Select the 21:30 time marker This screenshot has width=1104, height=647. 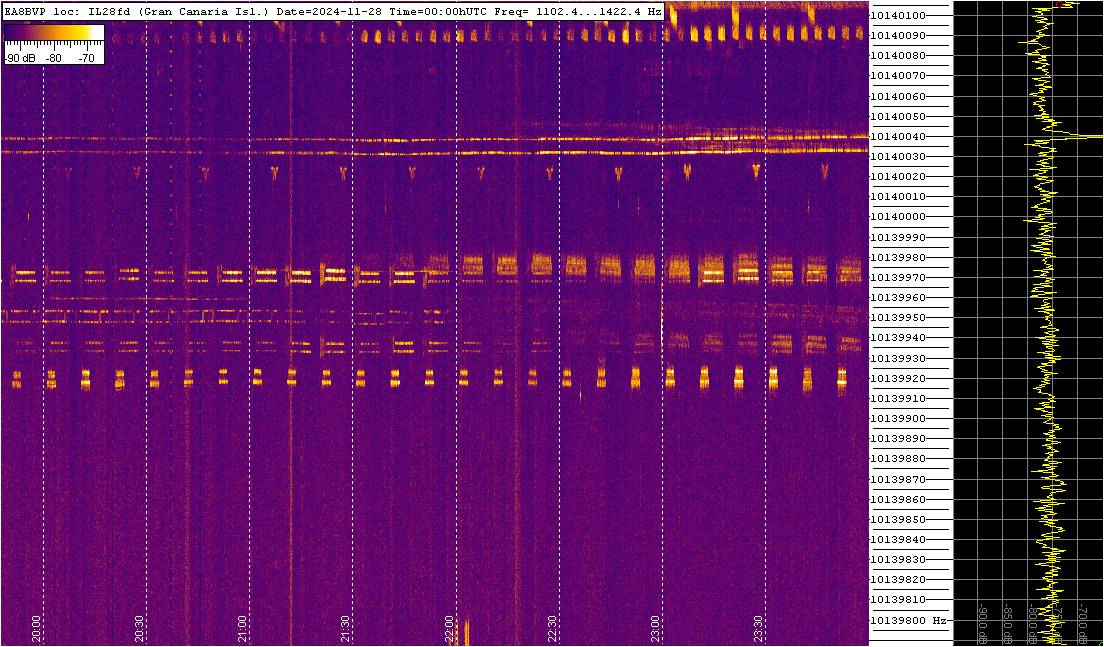click(346, 628)
